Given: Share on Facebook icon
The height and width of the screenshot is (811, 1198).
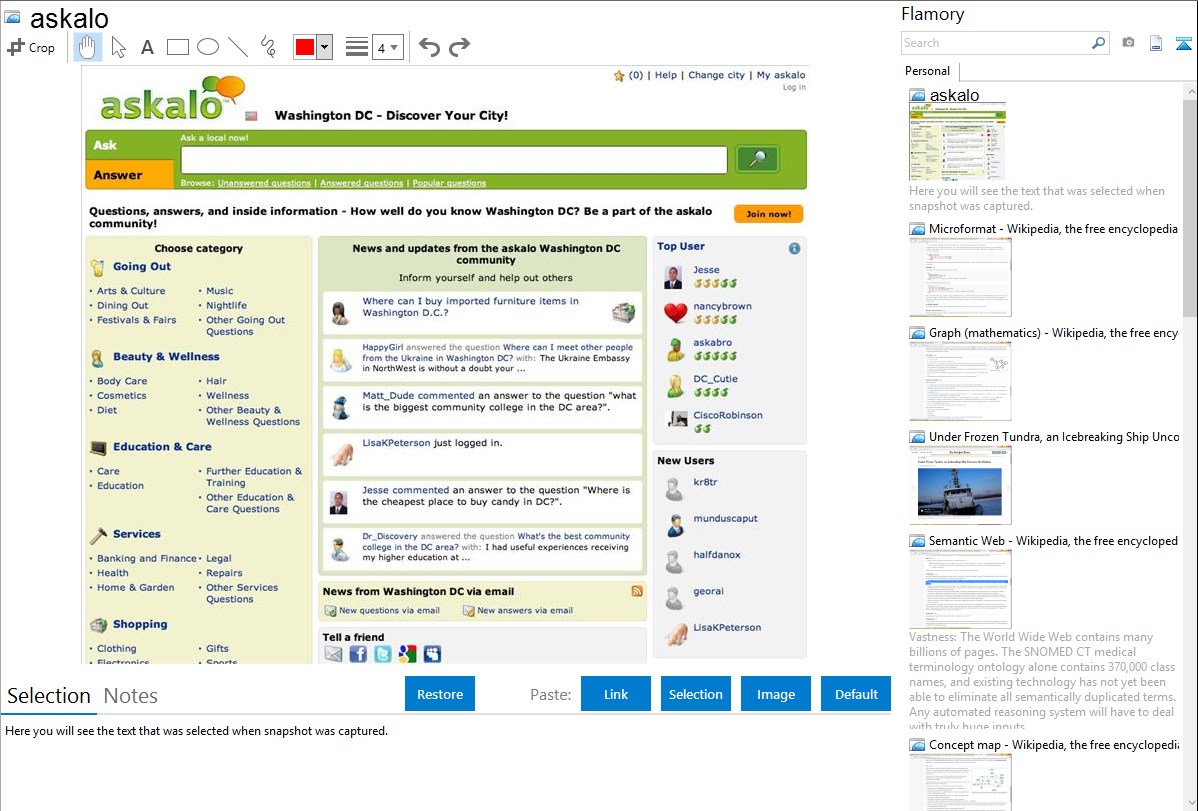Looking at the screenshot, I should click(358, 654).
